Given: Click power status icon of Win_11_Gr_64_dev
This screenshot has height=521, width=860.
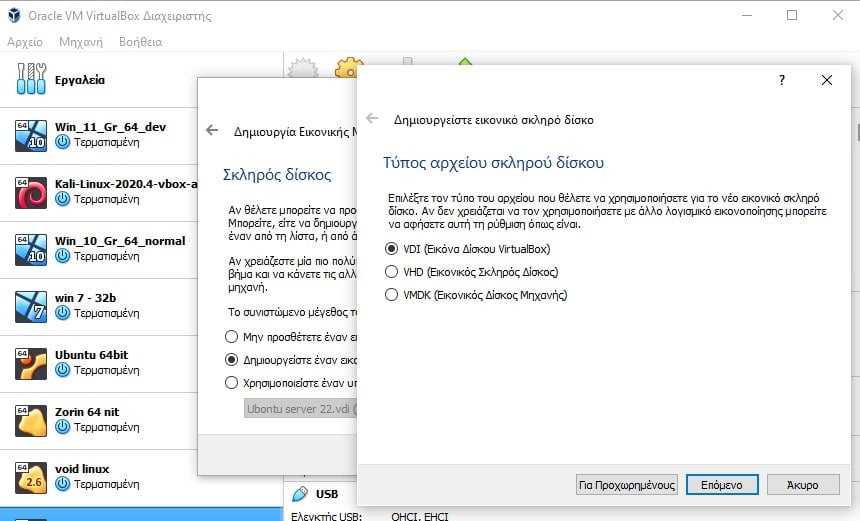Looking at the screenshot, I should tap(63, 143).
